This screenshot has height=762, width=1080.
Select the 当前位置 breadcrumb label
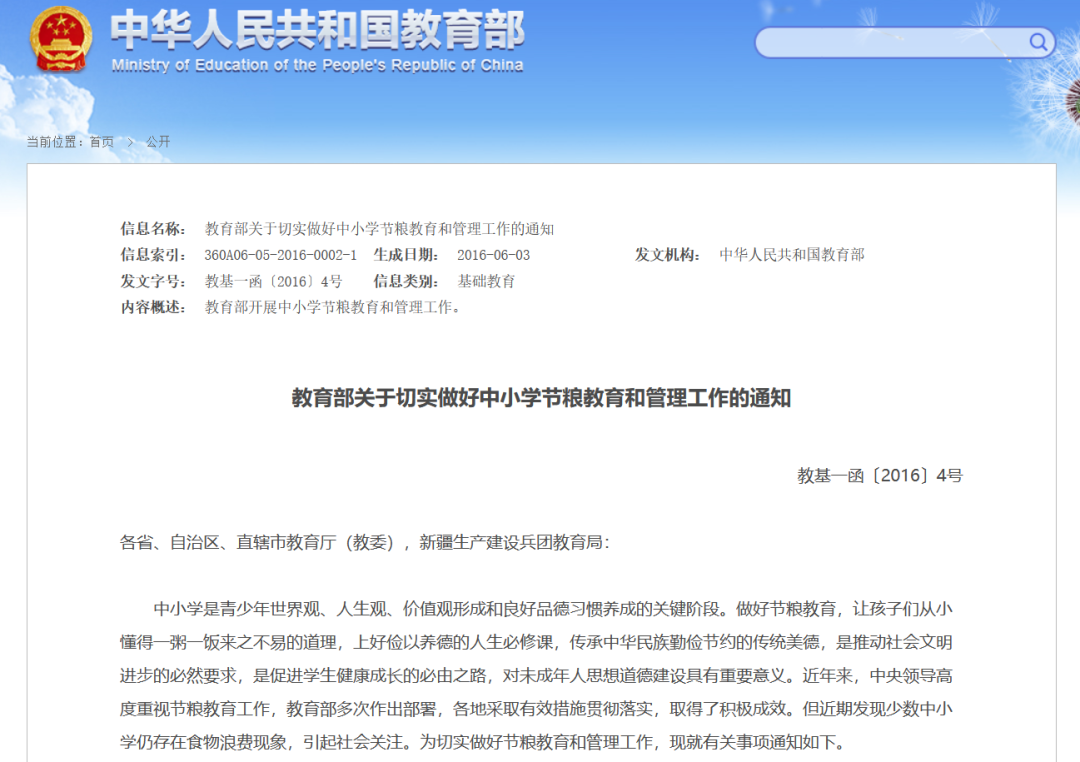coord(55,142)
